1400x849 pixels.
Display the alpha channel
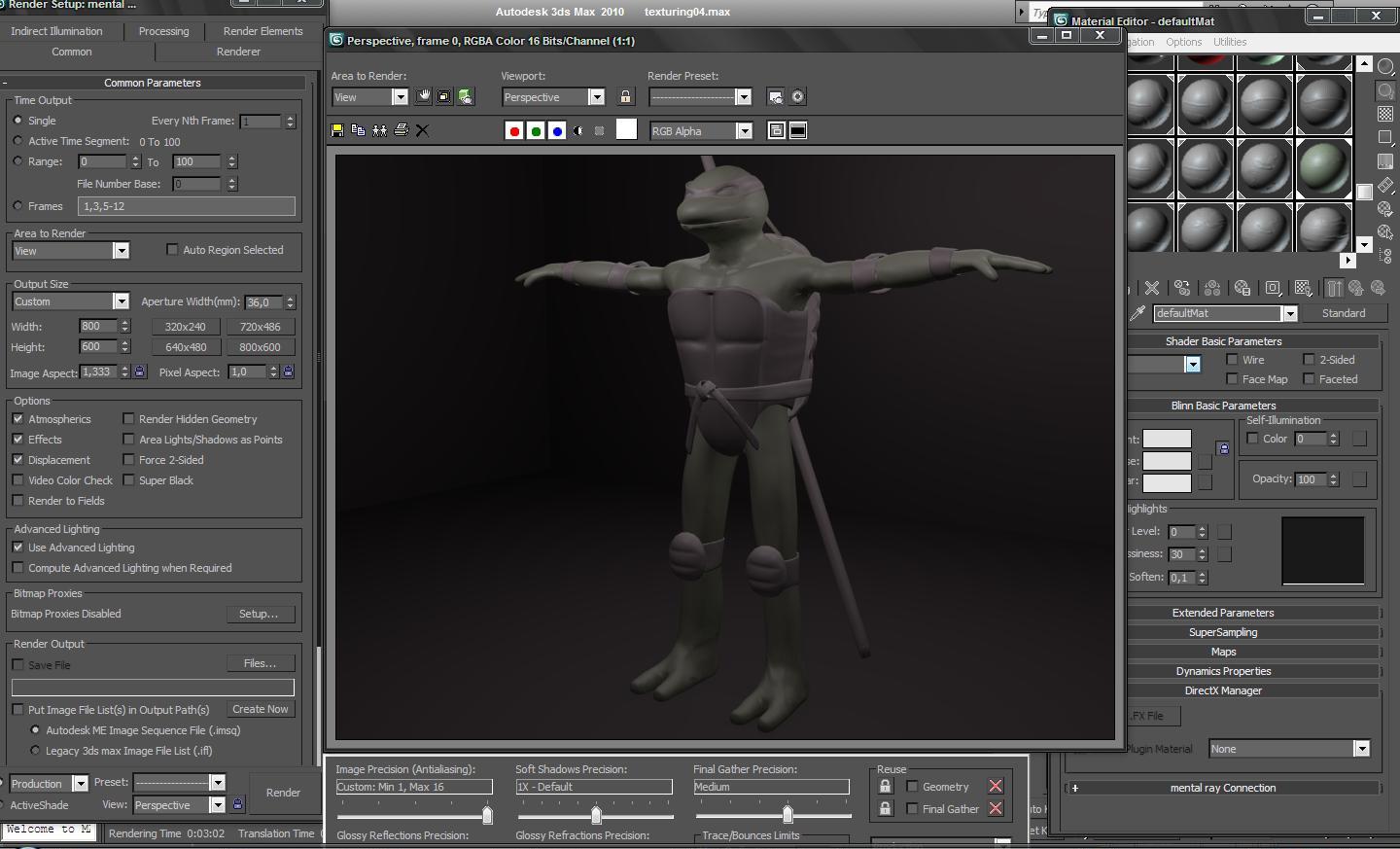pyautogui.click(x=578, y=131)
